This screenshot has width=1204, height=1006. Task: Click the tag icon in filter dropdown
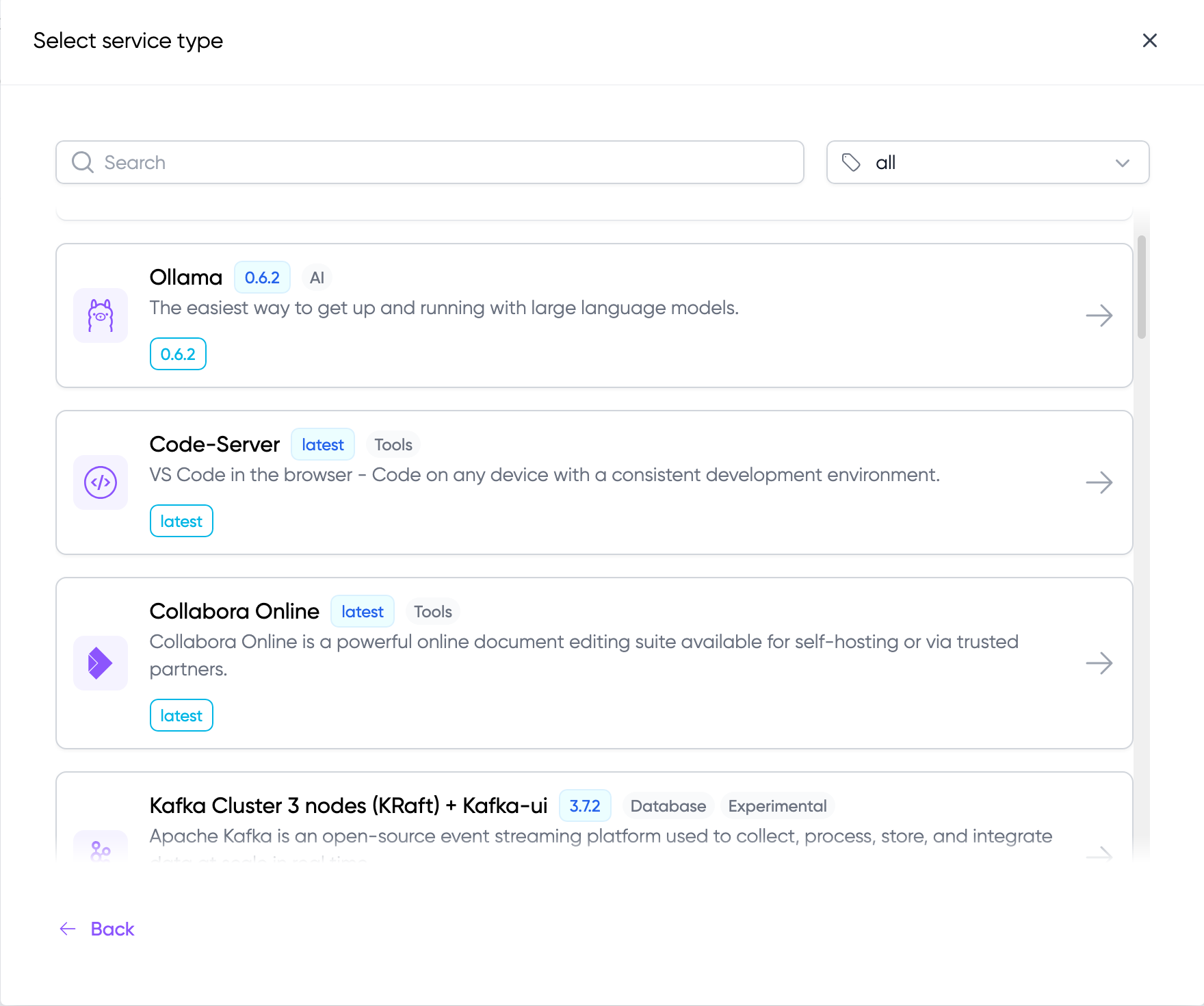[x=851, y=163]
